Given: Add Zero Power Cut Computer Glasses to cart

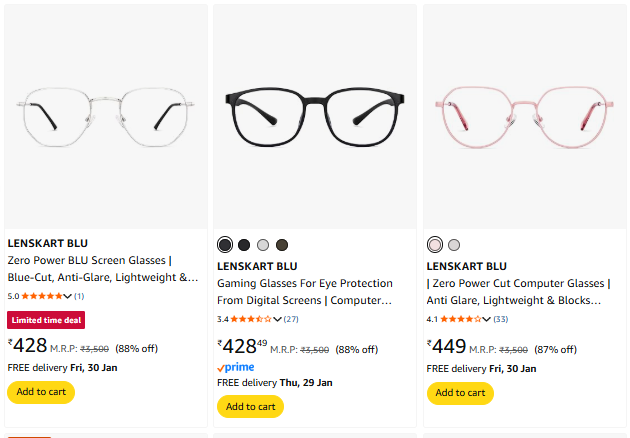Looking at the screenshot, I should pyautogui.click(x=460, y=392).
